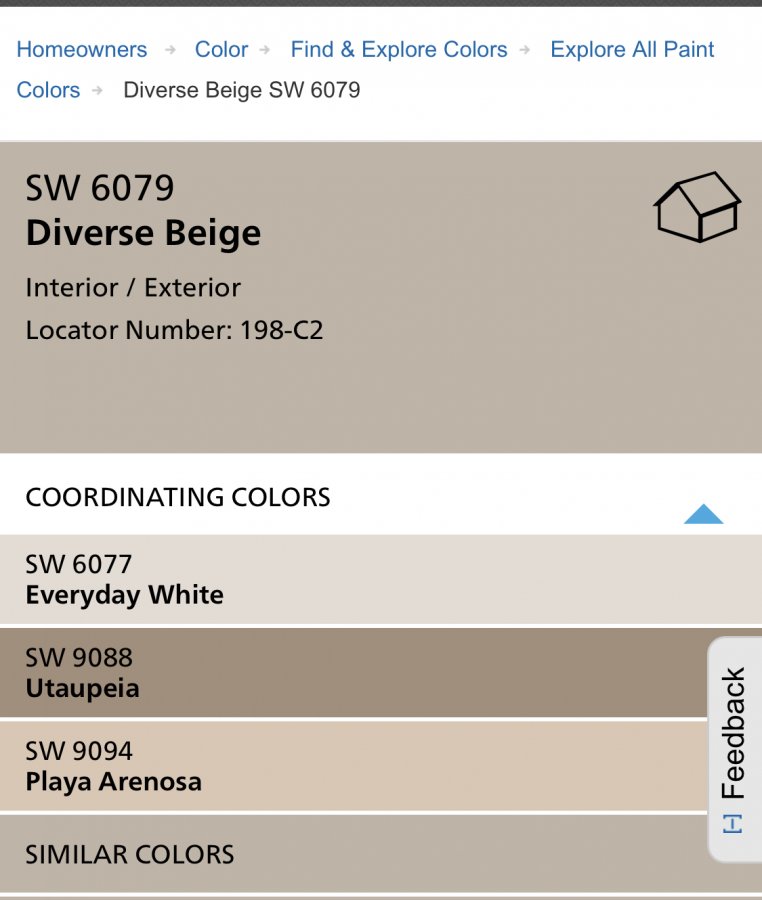This screenshot has width=762, height=900.
Task: Open the Color breadcrumb link
Action: 221,49
